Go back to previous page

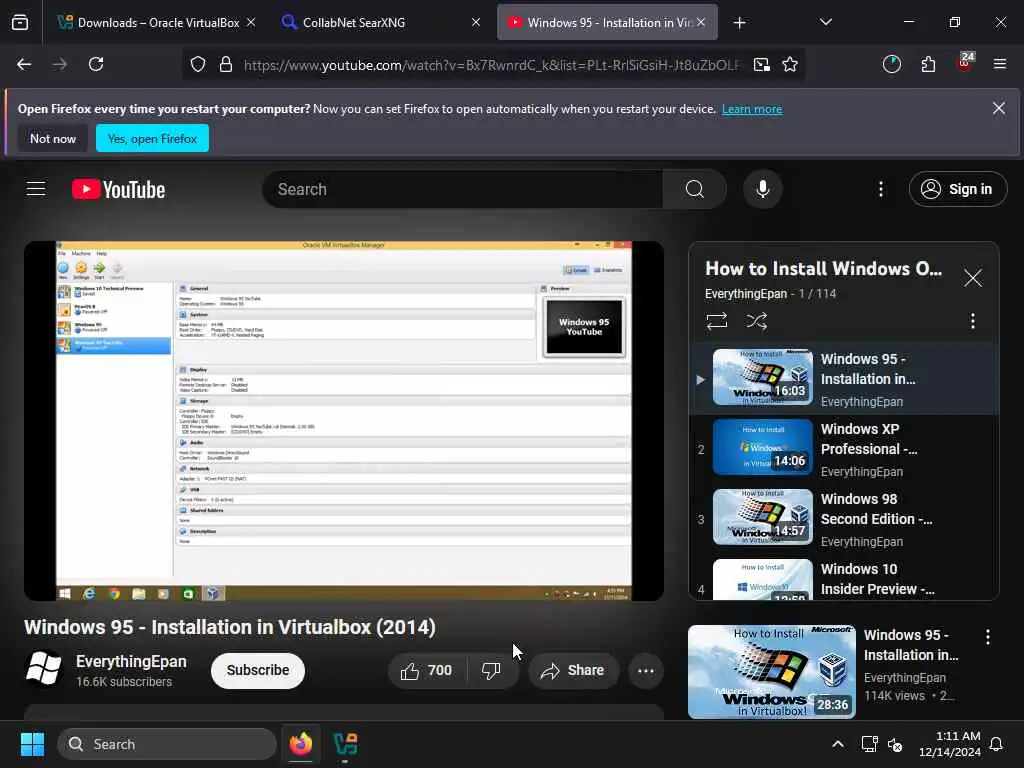click(x=24, y=64)
